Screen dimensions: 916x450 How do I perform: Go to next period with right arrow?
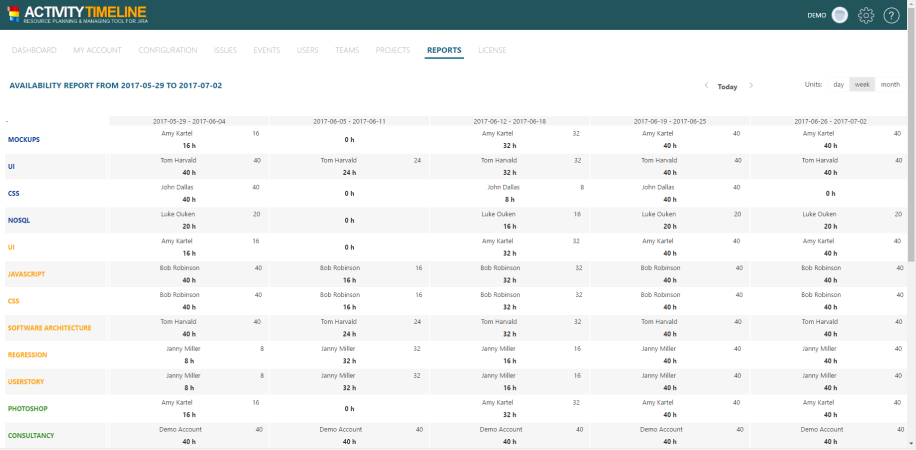751,86
